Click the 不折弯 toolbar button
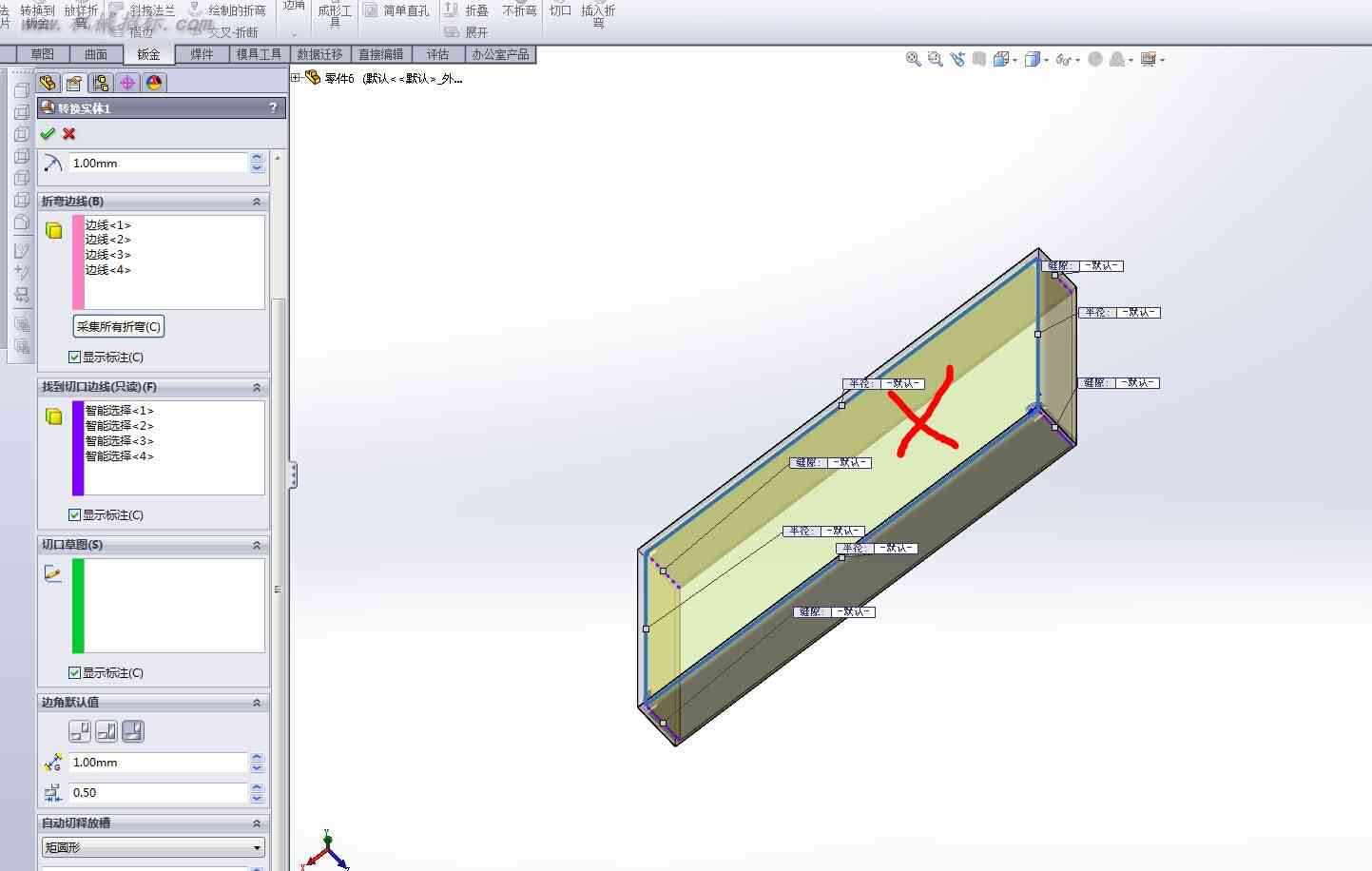The width and height of the screenshot is (1372, 871). click(519, 10)
